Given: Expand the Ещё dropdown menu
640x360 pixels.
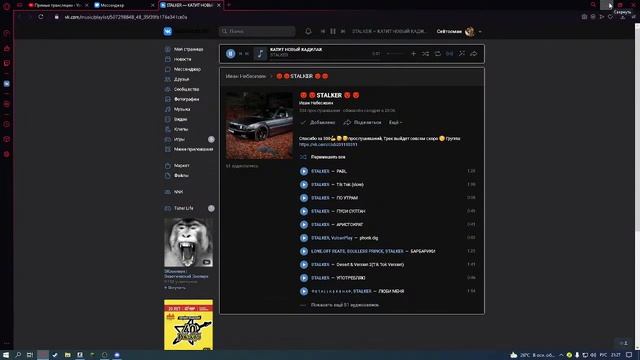Looking at the screenshot, I should pyautogui.click(x=395, y=122).
